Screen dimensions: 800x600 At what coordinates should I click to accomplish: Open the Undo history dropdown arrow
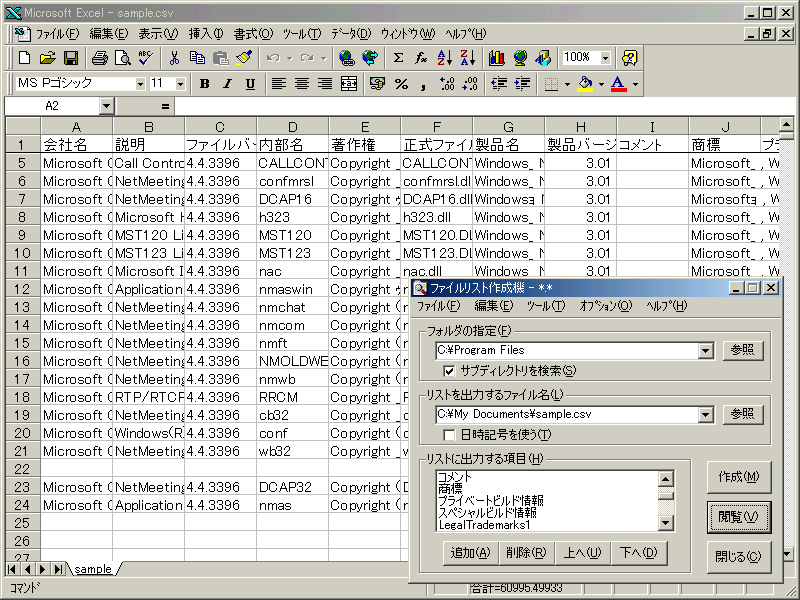[290, 58]
